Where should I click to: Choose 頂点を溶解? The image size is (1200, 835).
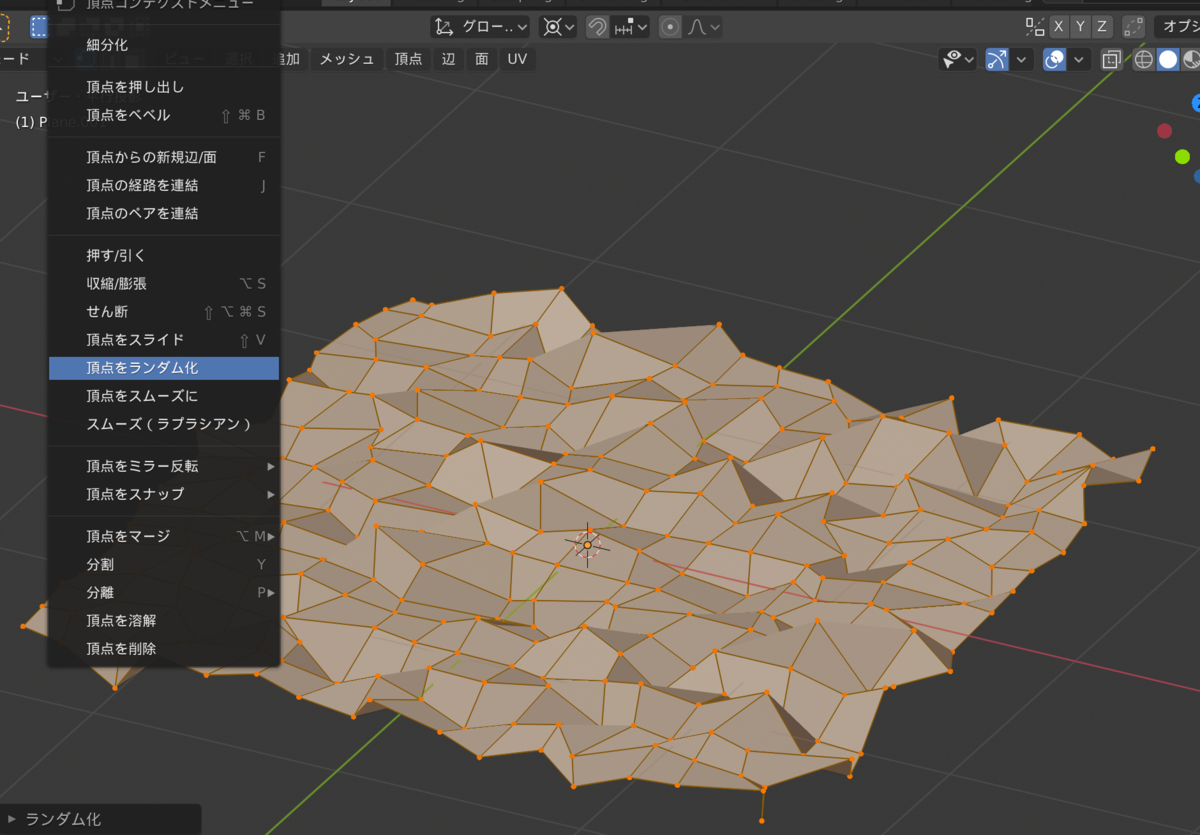click(x=164, y=620)
